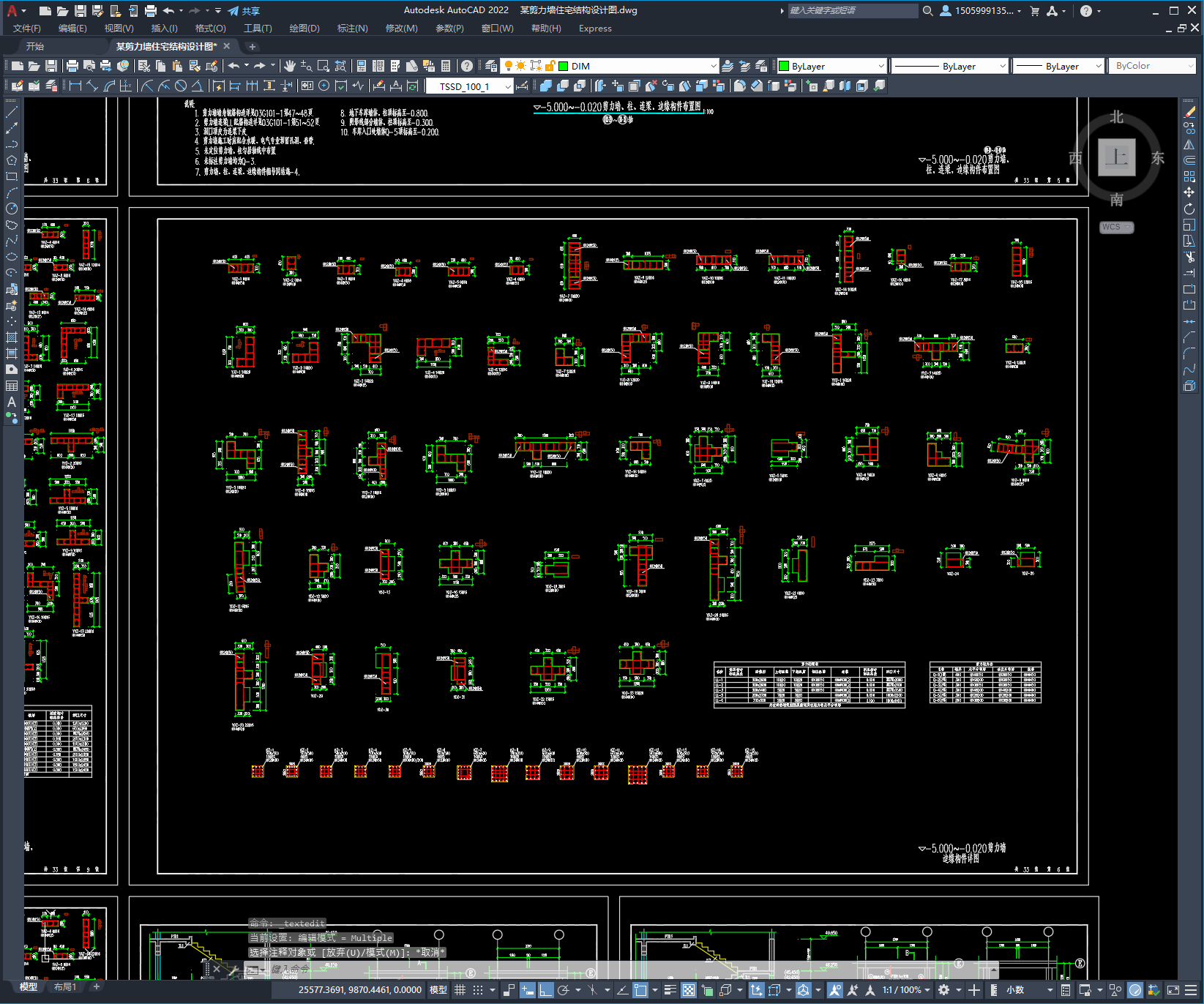The height and width of the screenshot is (1004, 1204).
Task: Click the 上 face of ViewCube
Action: [1117, 157]
